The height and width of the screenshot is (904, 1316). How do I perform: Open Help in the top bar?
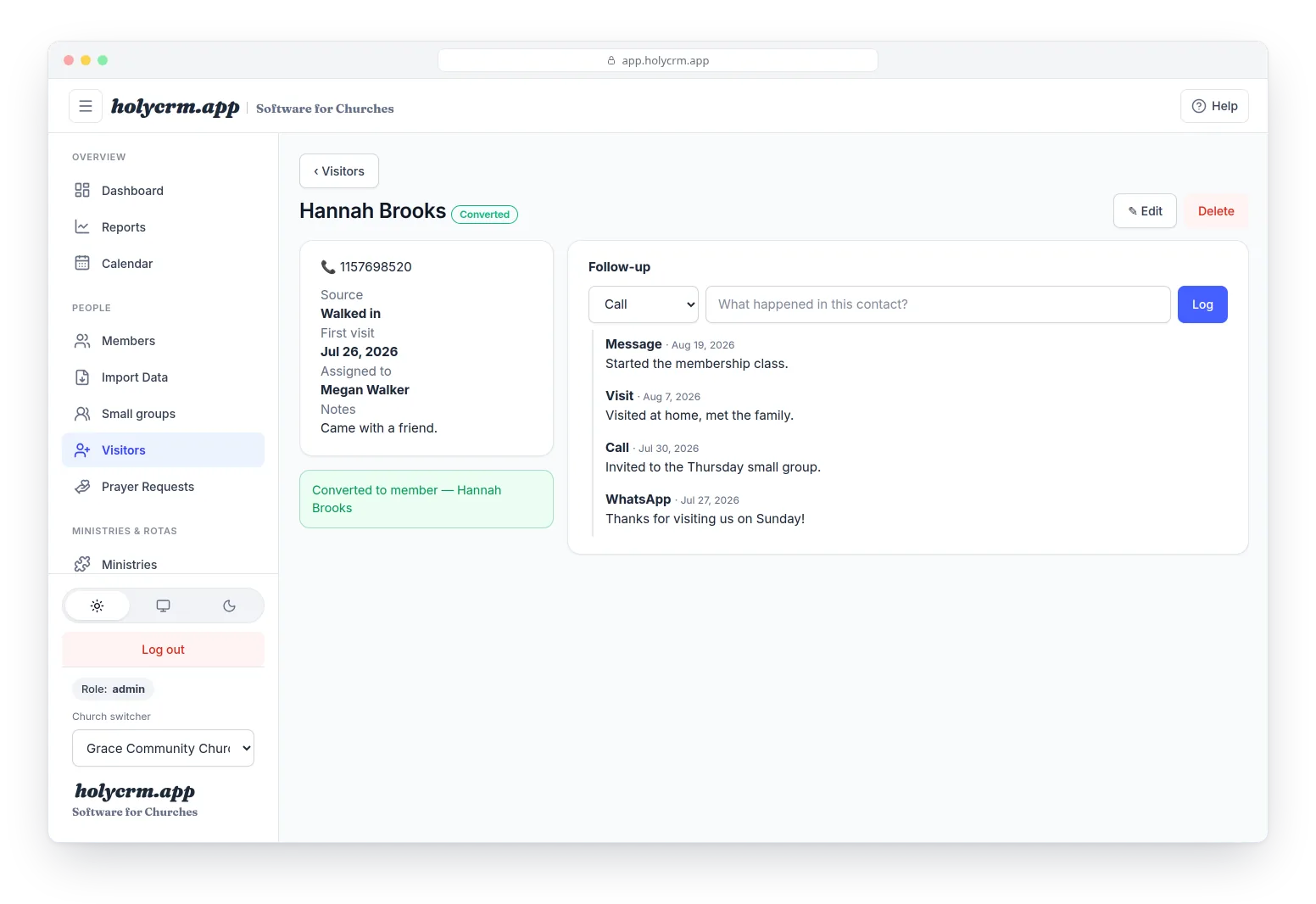[x=1214, y=106]
